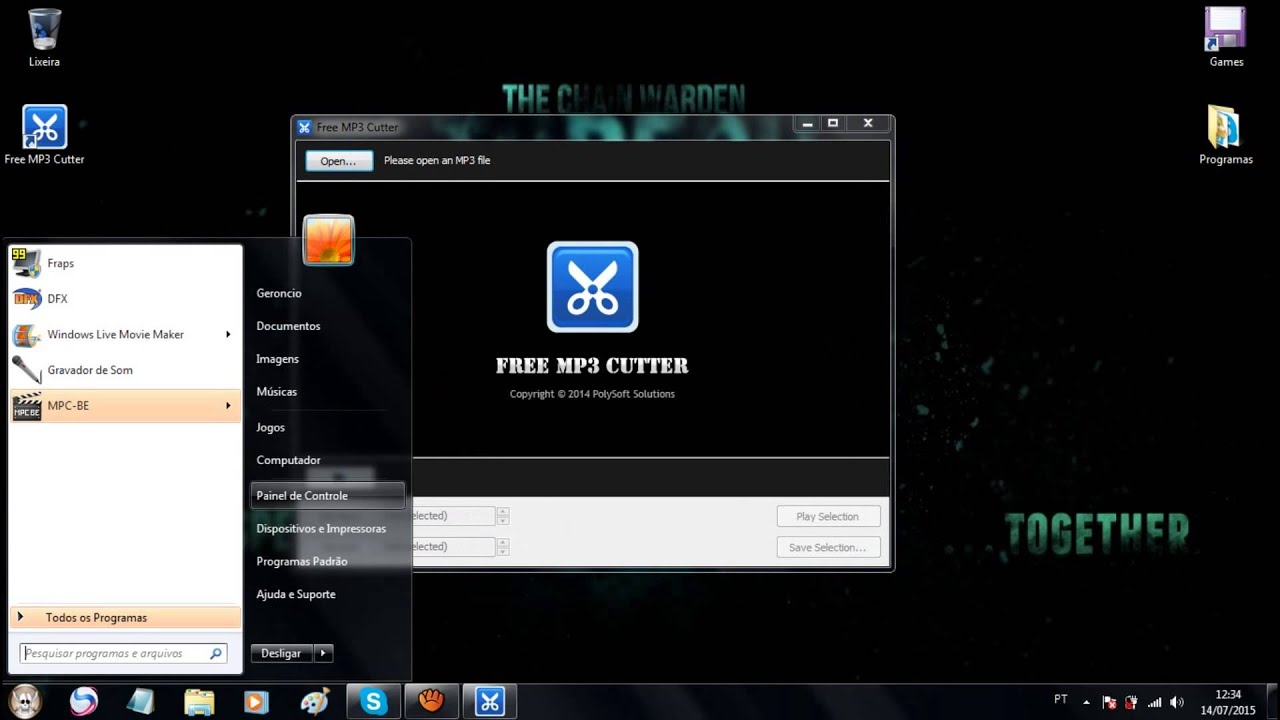Expand the Windows Live Movie Maker submenu arrow
1280x720 pixels.
click(228, 334)
